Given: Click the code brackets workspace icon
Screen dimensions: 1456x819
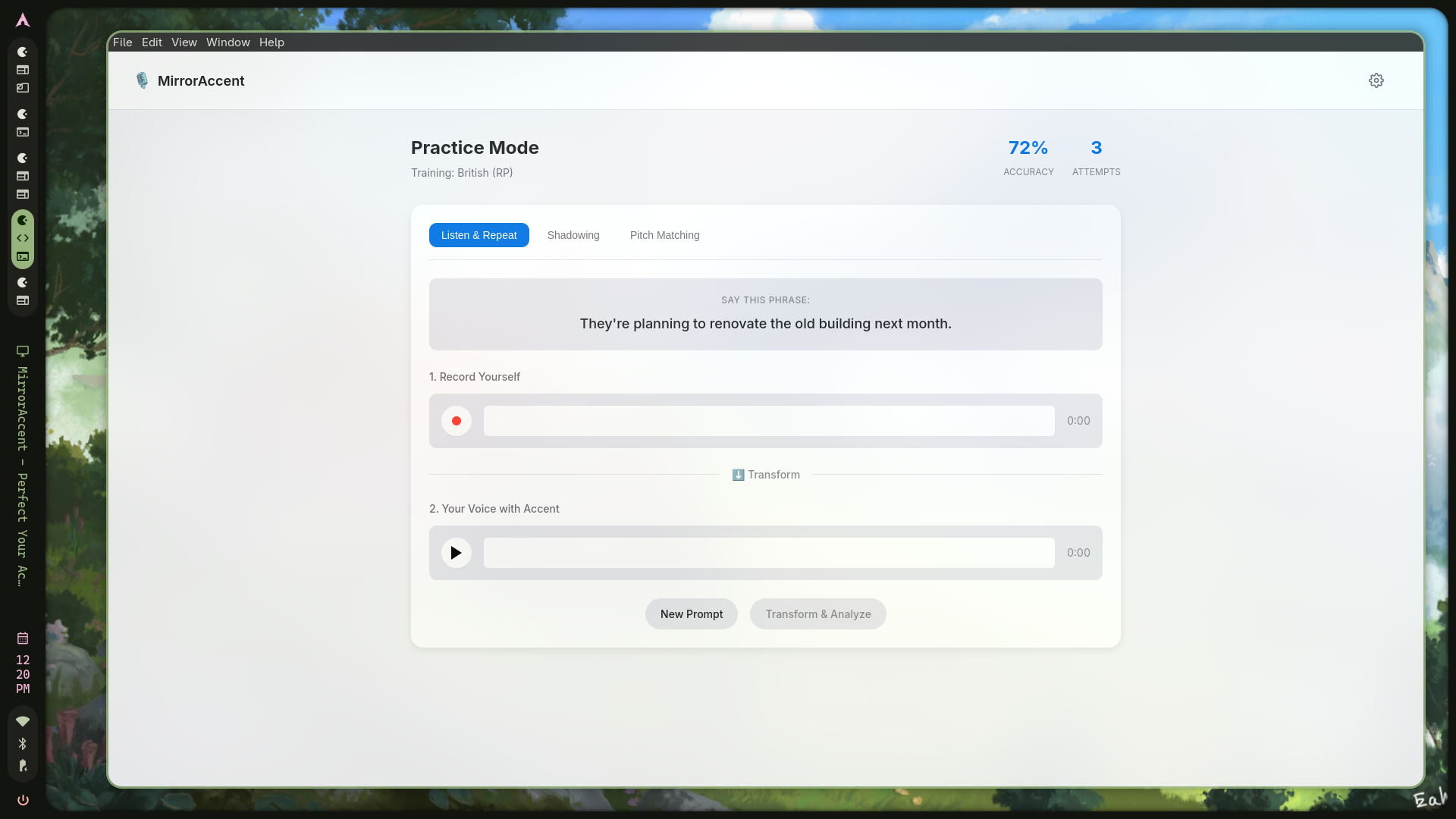Looking at the screenshot, I should [x=23, y=238].
